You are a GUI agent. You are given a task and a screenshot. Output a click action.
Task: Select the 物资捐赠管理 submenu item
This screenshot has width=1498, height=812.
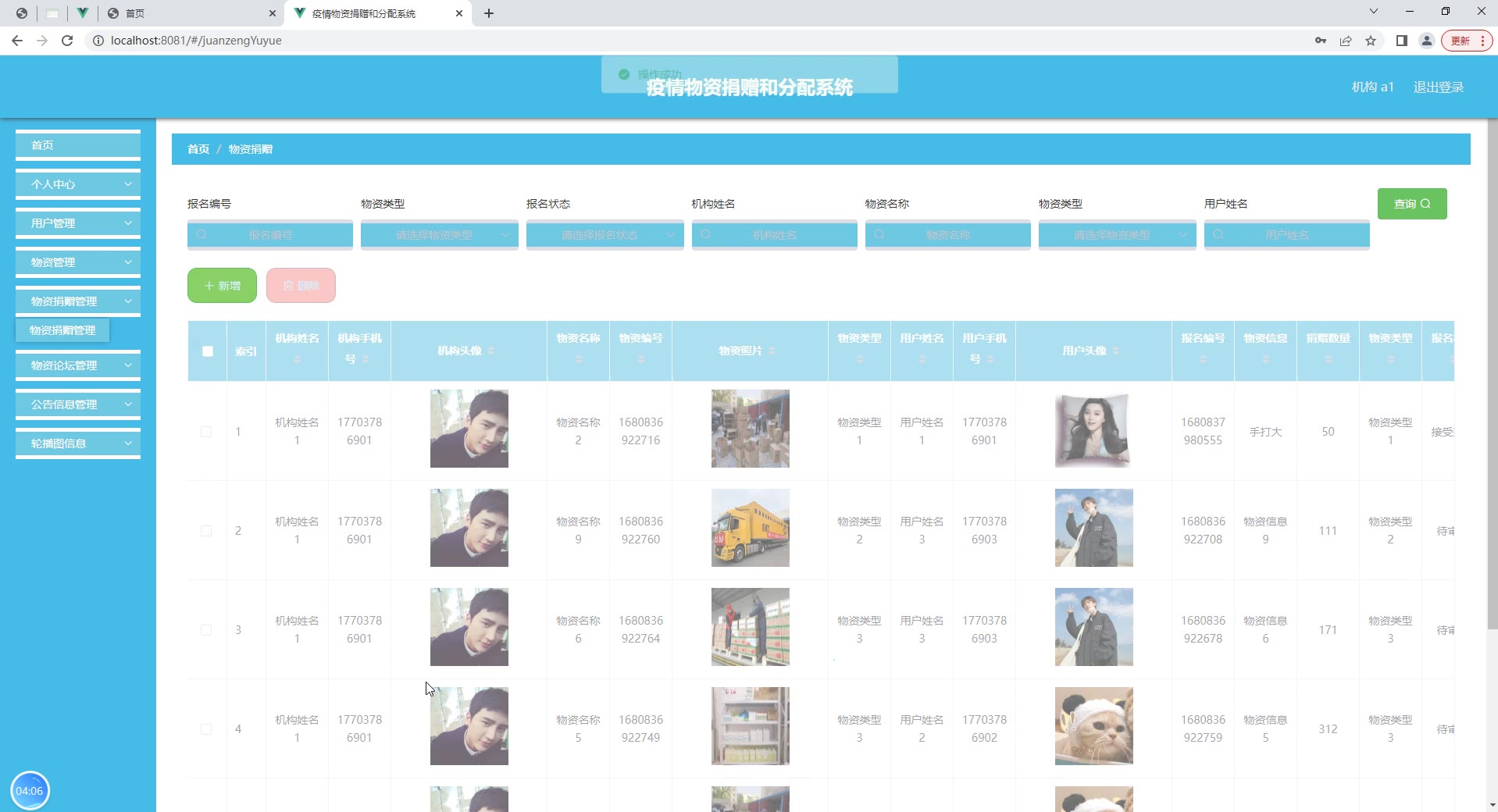(x=62, y=330)
